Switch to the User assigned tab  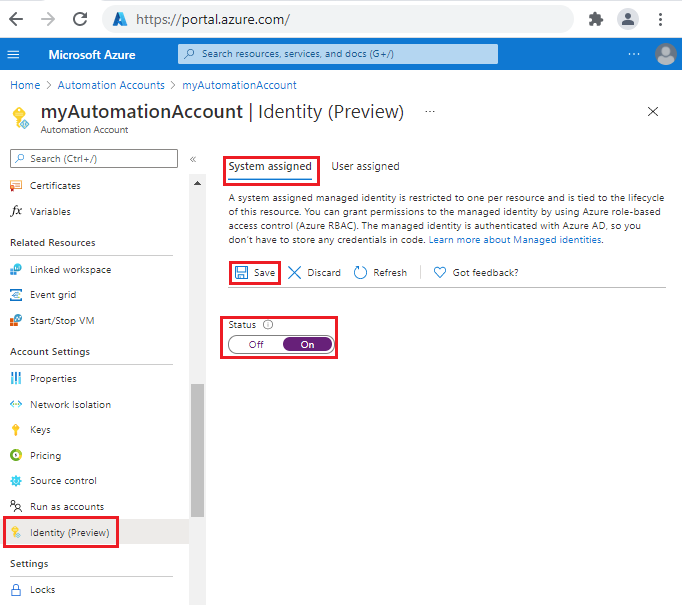click(x=365, y=167)
